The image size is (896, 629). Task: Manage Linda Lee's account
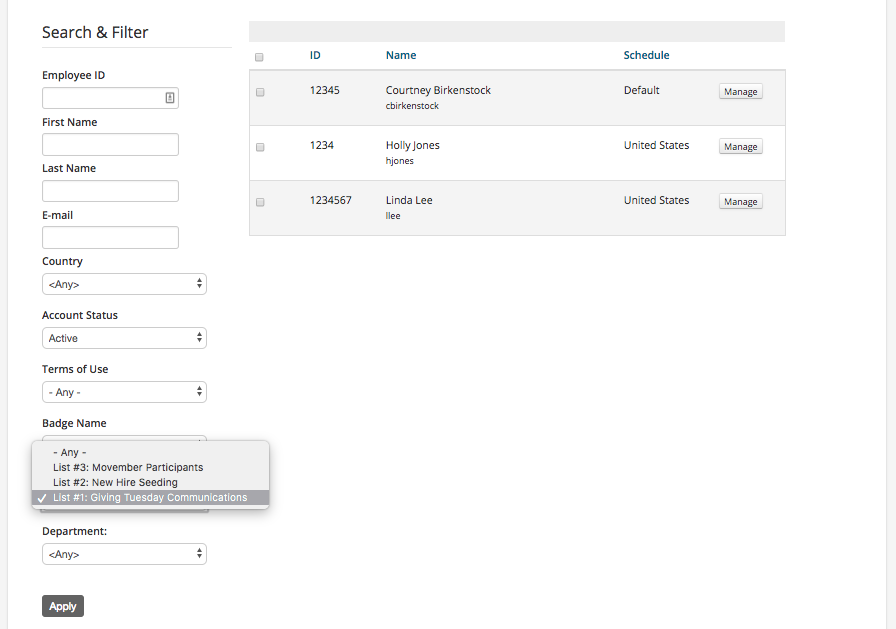(x=741, y=202)
